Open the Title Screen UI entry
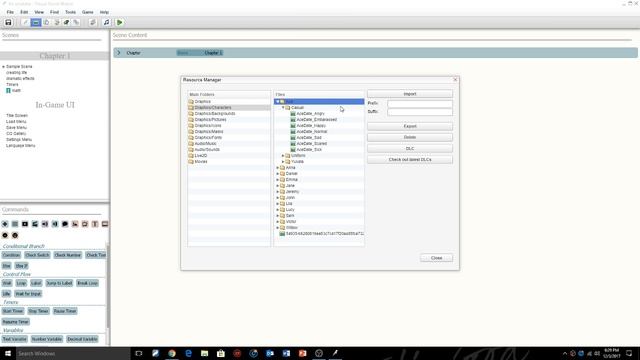 click(x=17, y=116)
